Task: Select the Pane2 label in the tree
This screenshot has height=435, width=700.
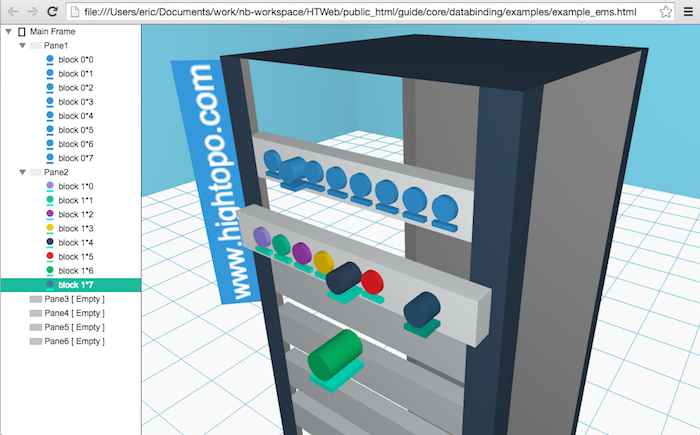Action: pyautogui.click(x=56, y=172)
